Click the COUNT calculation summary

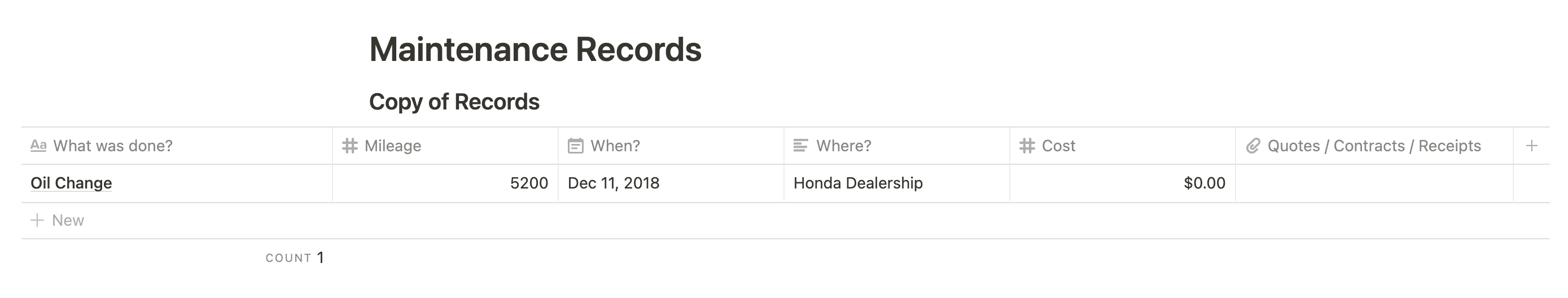point(295,258)
